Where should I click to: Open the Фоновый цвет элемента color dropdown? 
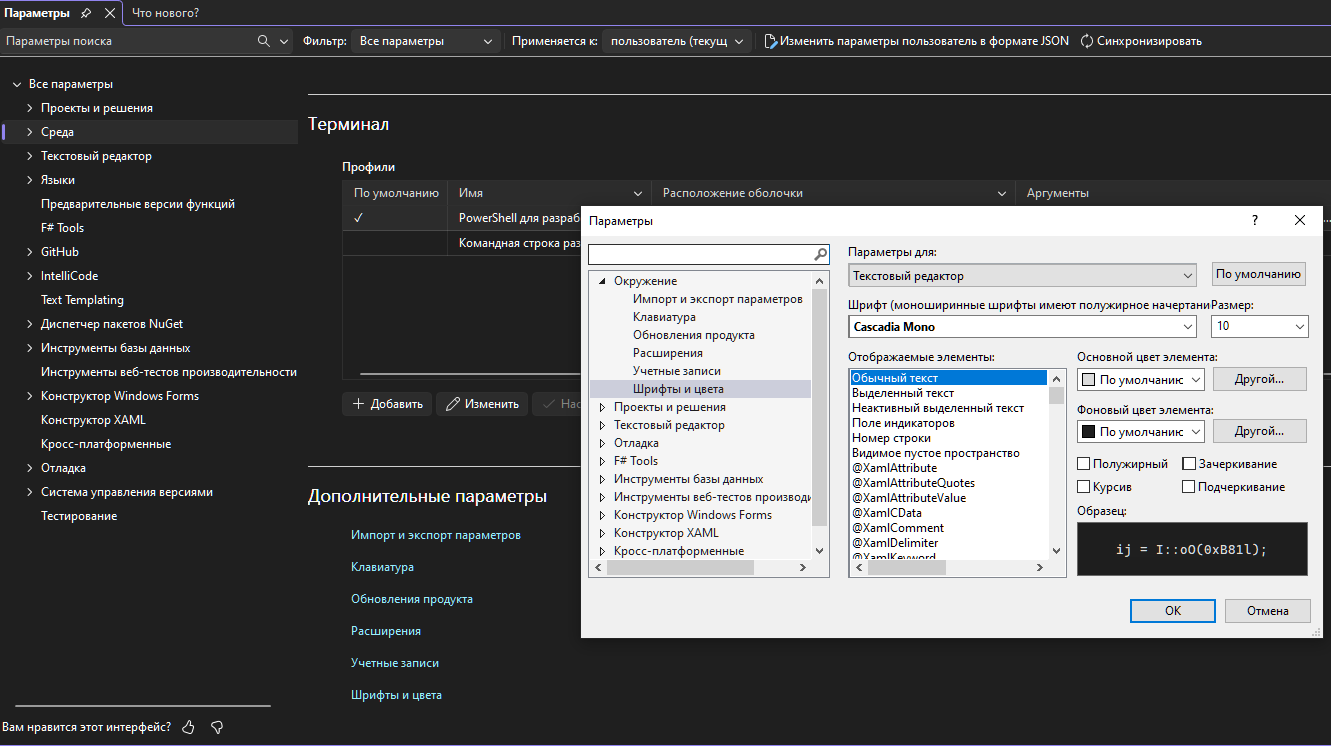[x=1141, y=432]
